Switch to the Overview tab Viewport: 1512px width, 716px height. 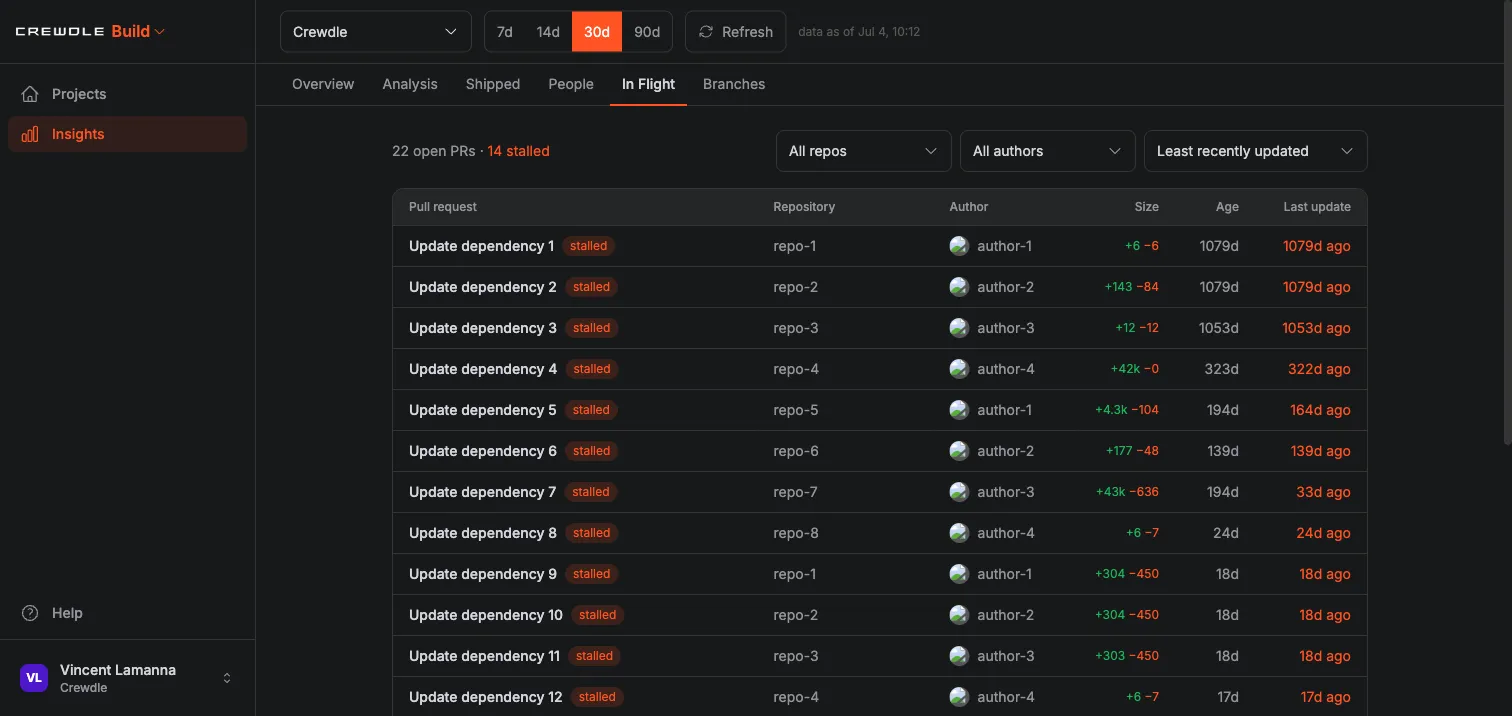[x=323, y=84]
